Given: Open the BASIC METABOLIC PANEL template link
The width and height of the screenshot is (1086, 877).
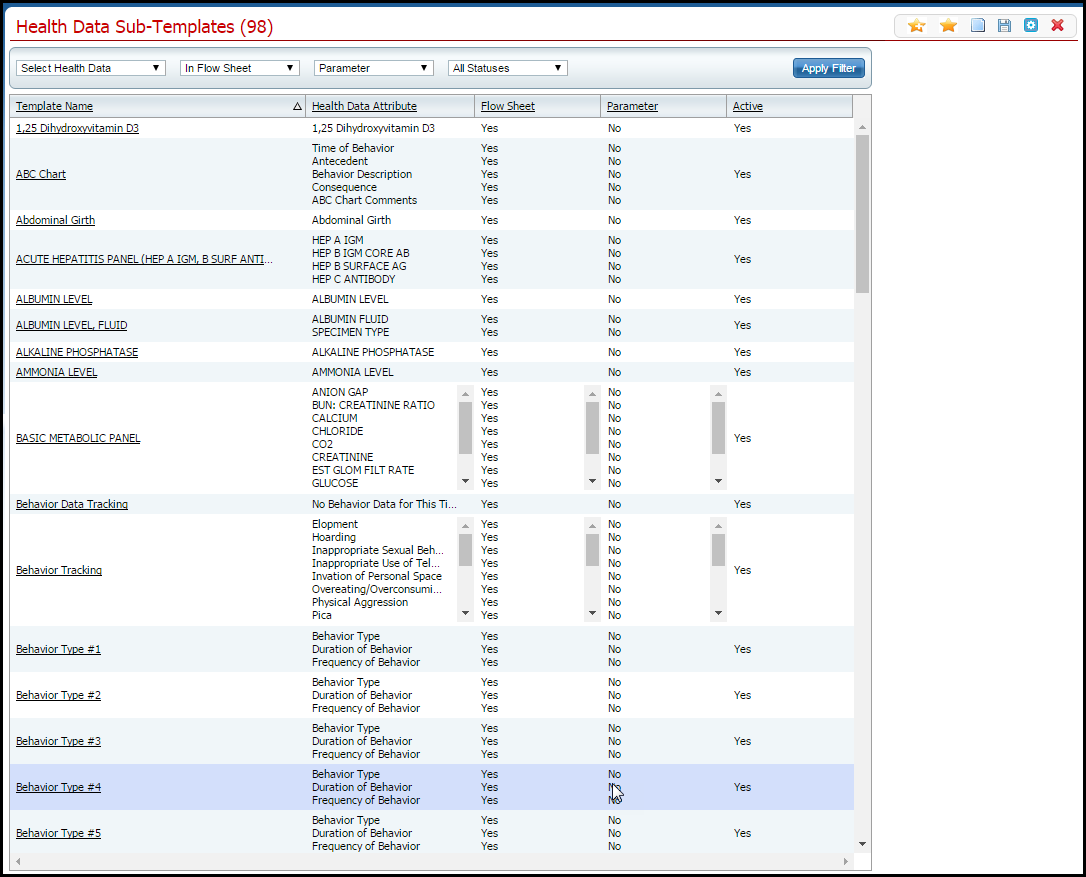Looking at the screenshot, I should coord(78,438).
